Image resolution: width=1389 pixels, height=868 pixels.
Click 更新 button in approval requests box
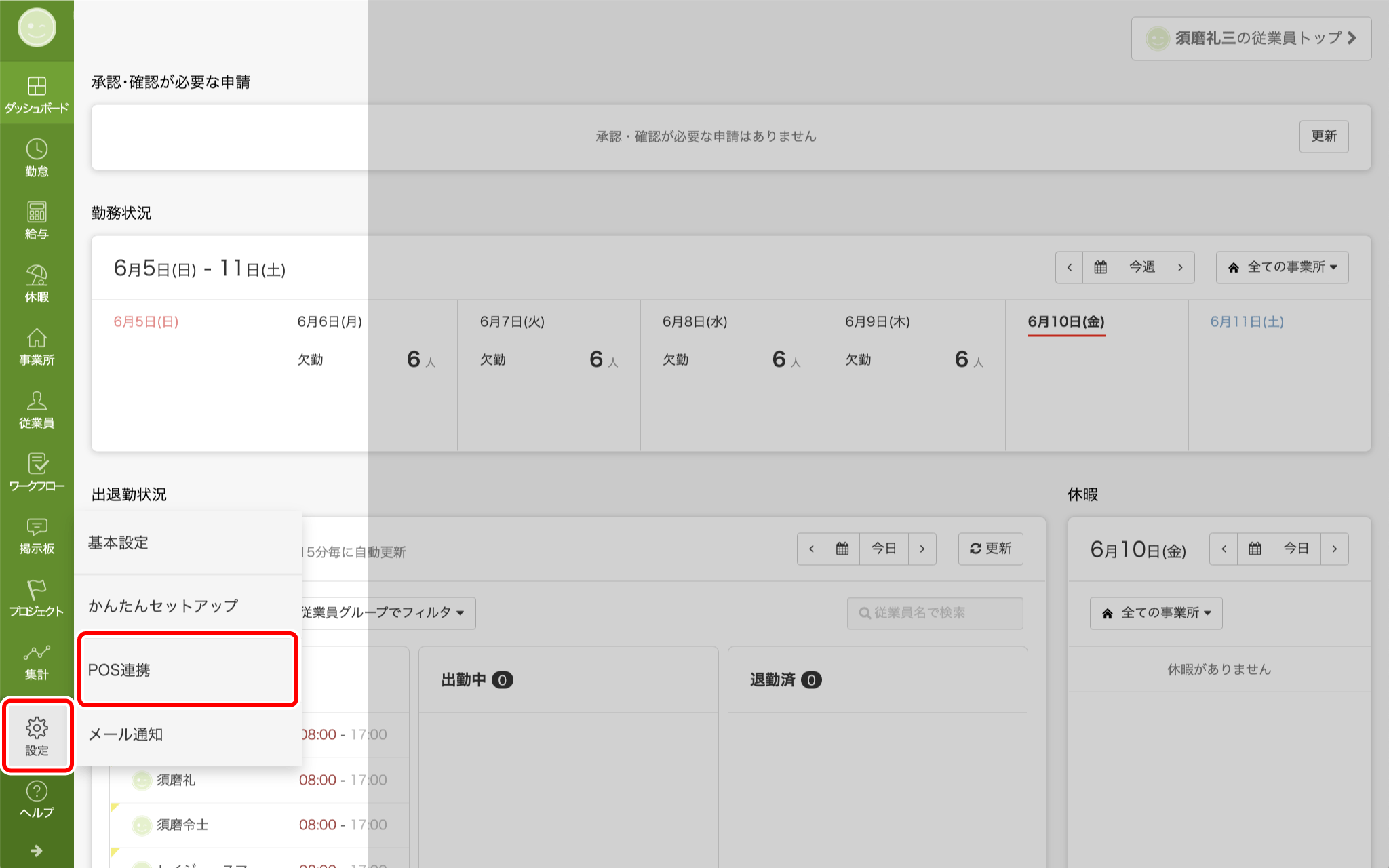coord(1324,136)
